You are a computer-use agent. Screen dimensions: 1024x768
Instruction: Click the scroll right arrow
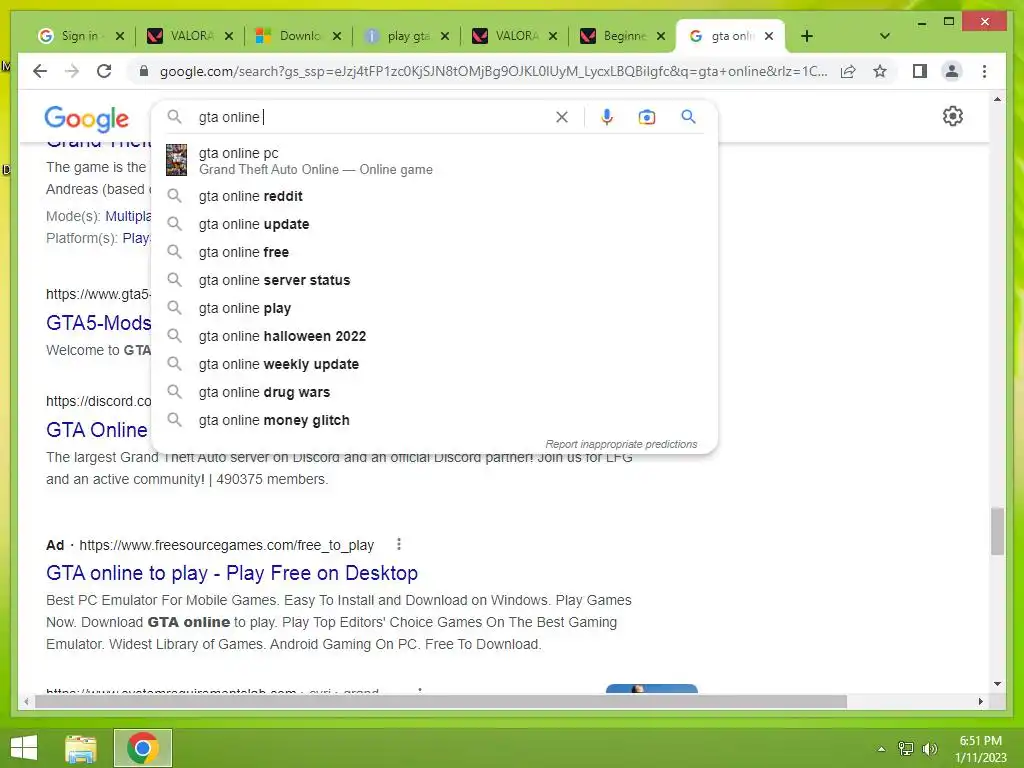pos(980,701)
